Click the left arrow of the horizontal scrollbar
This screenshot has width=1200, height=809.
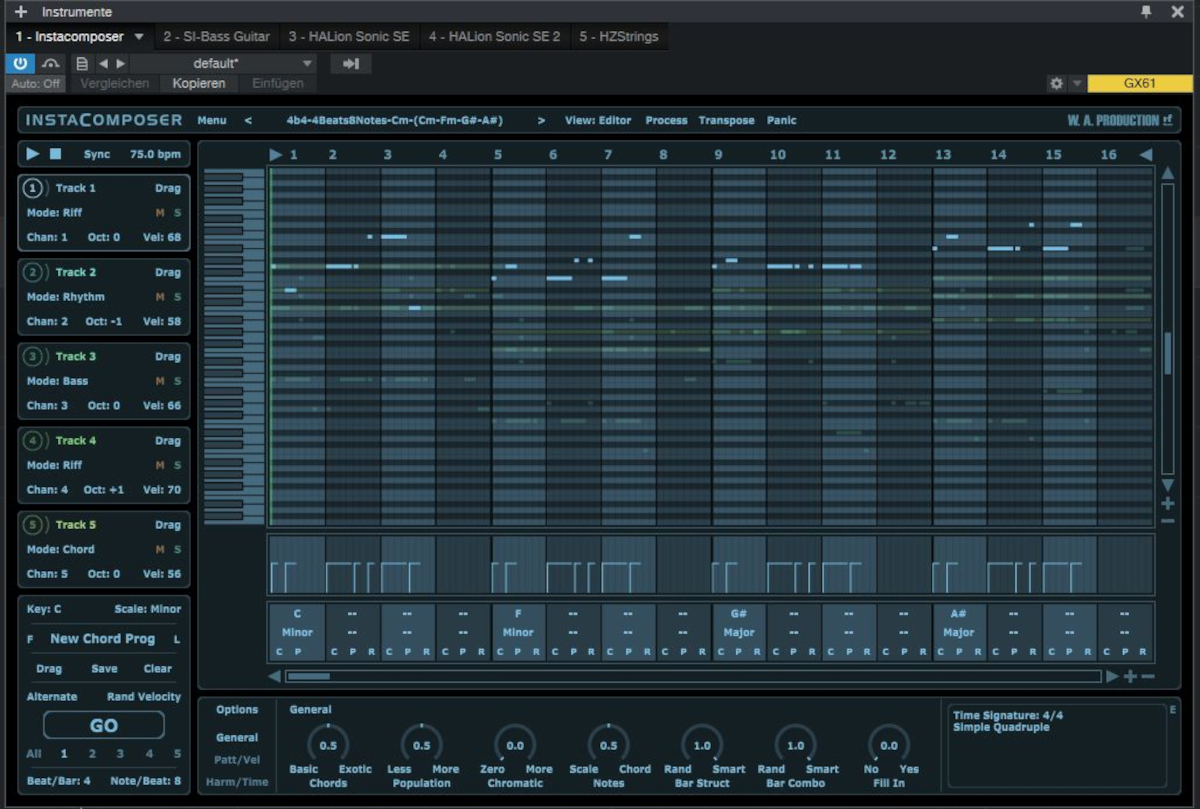274,676
